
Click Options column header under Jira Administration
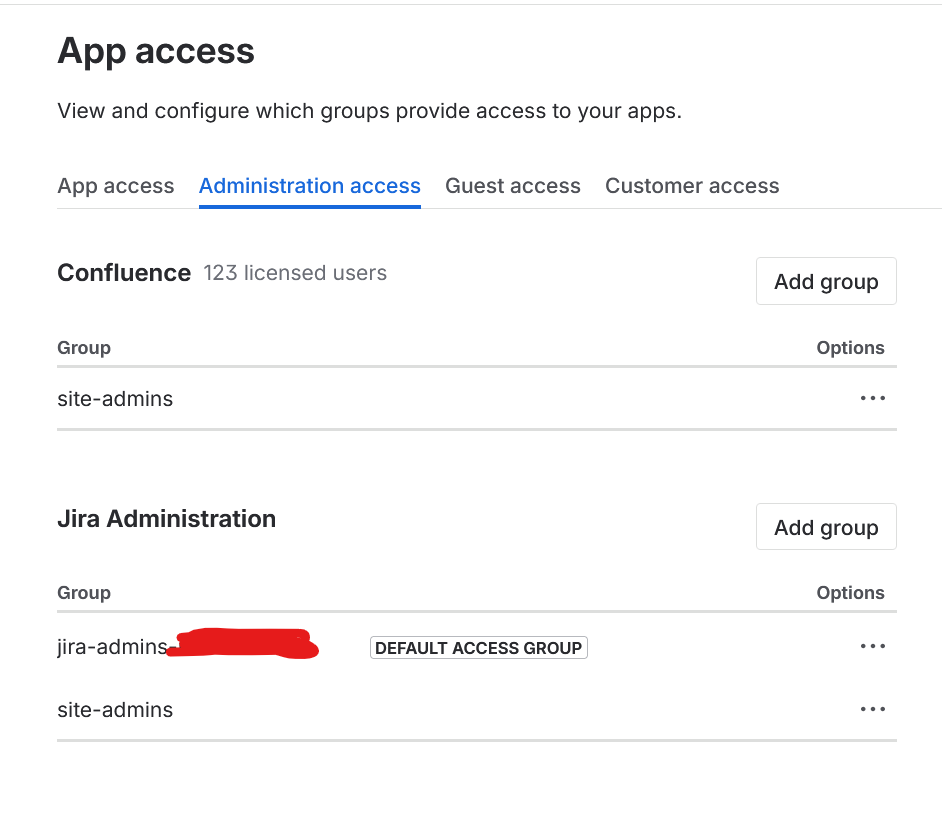850,593
